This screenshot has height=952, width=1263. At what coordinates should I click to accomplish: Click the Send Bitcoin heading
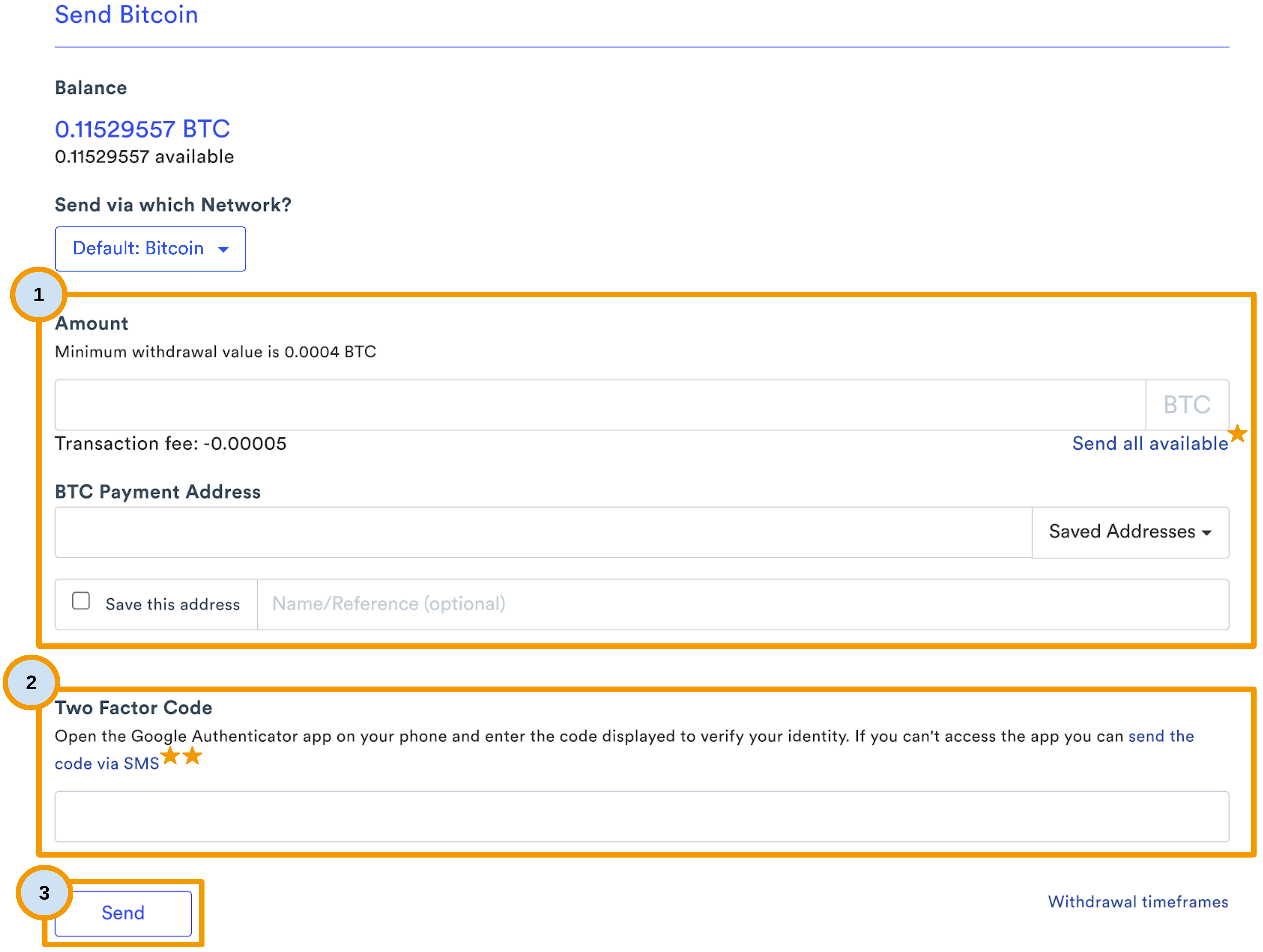tap(127, 15)
